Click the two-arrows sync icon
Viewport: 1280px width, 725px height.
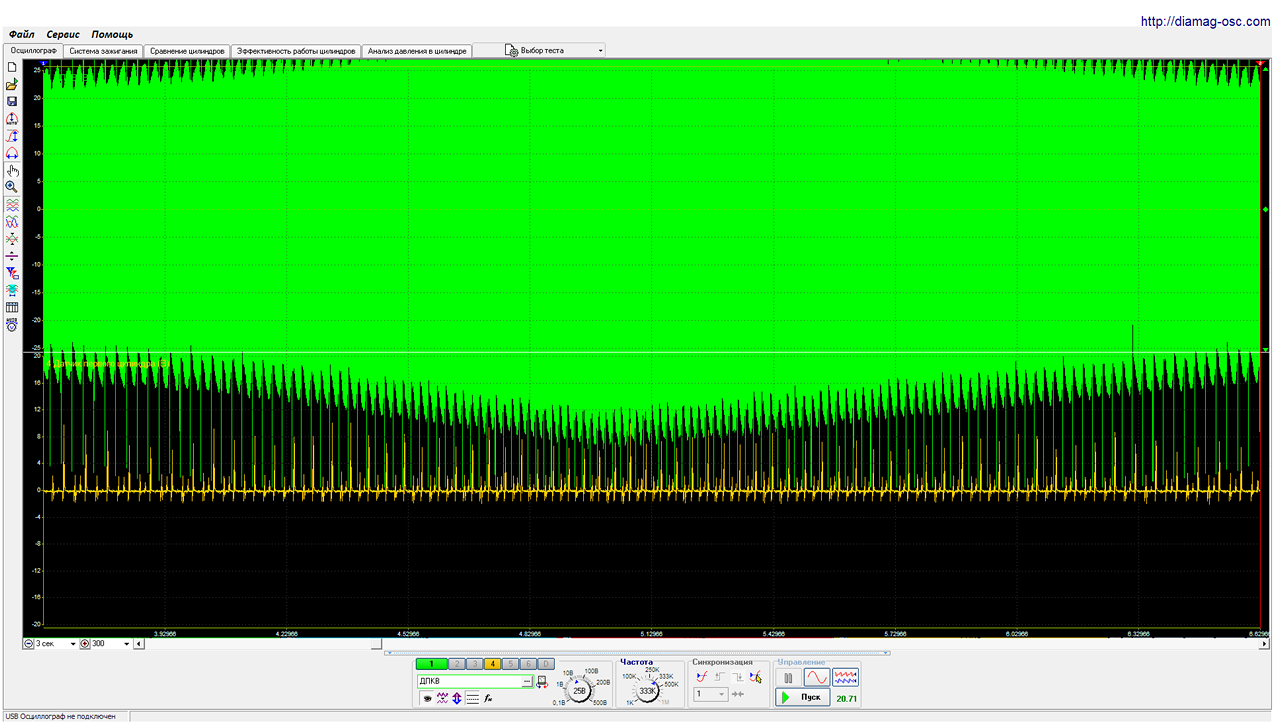[738, 694]
